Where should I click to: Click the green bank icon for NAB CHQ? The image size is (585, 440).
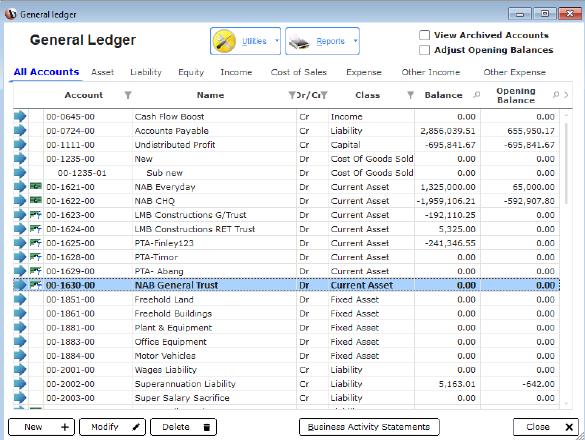(36, 200)
